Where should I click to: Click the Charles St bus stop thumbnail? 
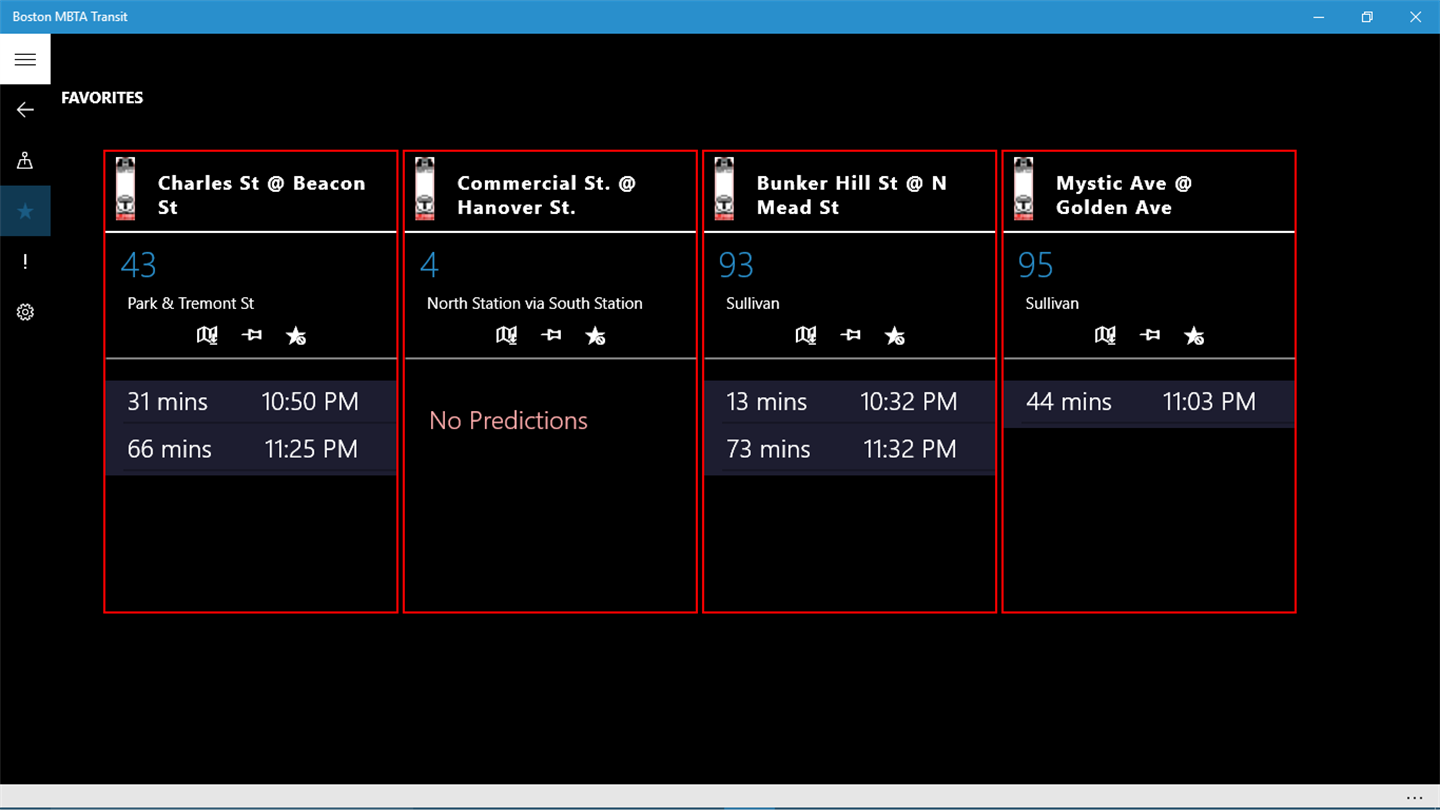(125, 188)
